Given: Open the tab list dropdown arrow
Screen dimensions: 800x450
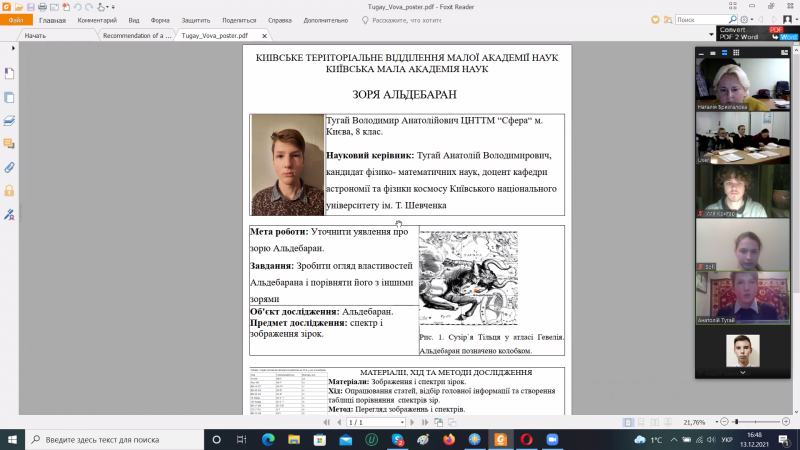Looking at the screenshot, I should (711, 35).
